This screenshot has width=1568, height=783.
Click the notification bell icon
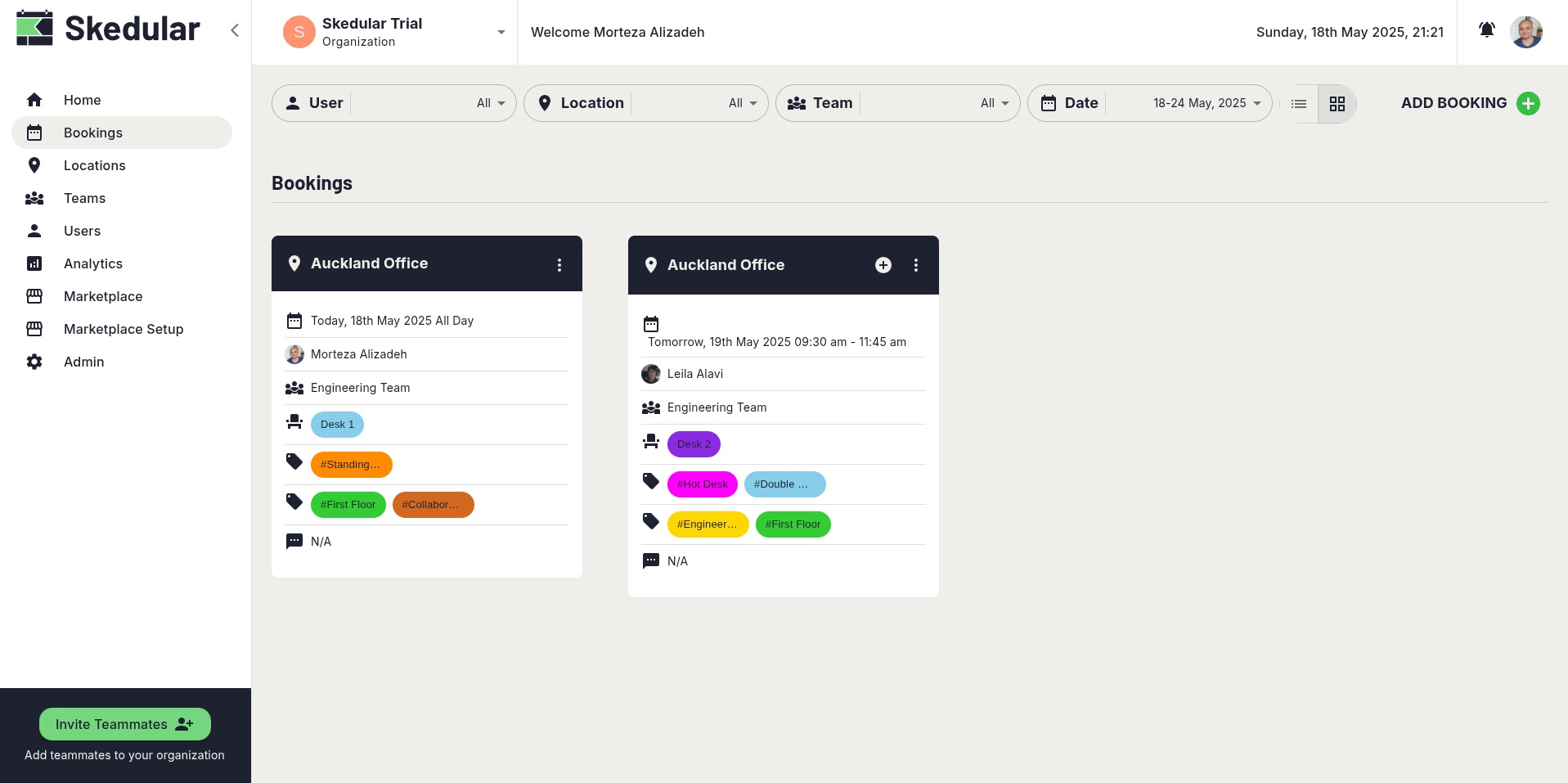pyautogui.click(x=1485, y=29)
